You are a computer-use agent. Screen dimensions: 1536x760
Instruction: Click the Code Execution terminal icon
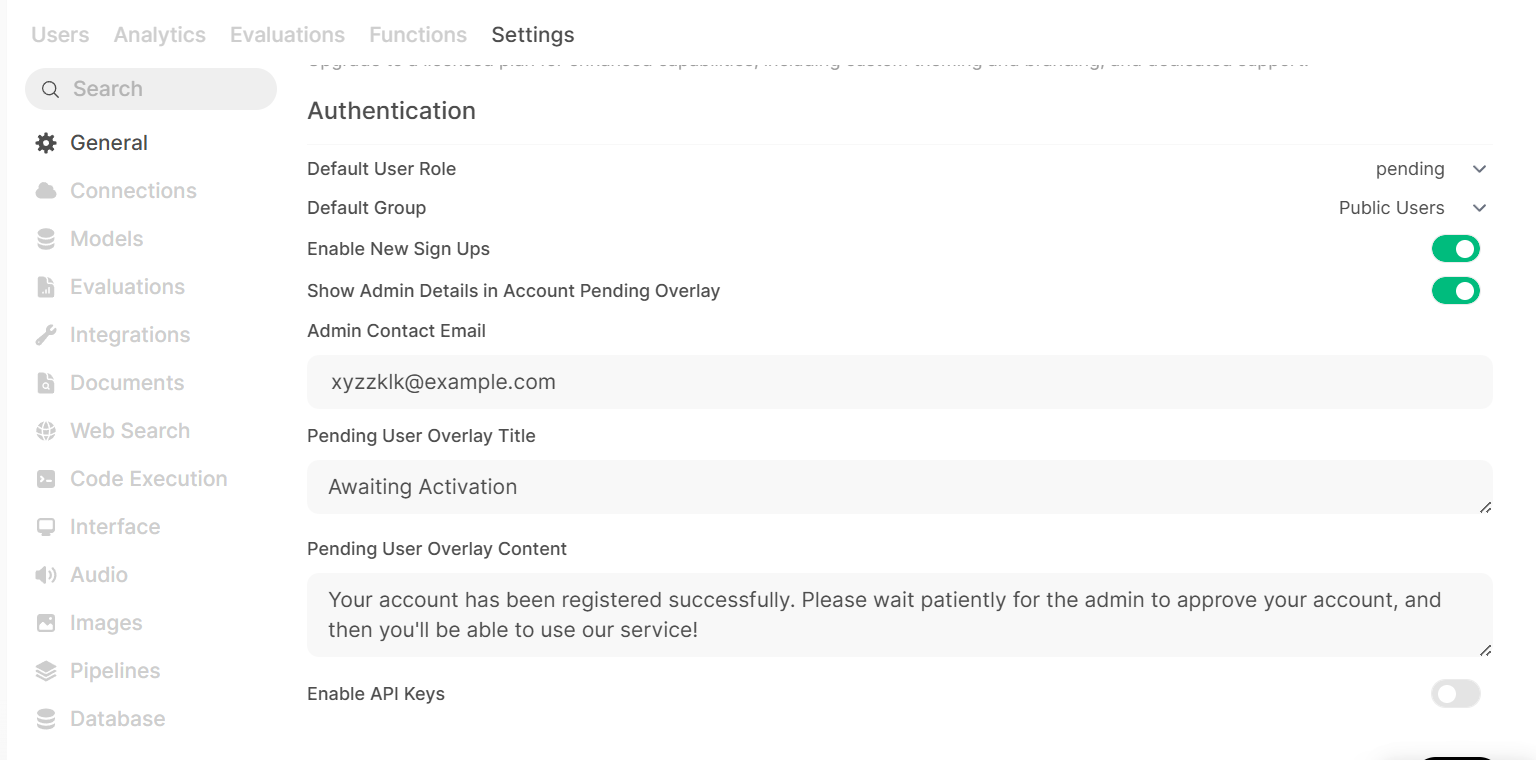coord(46,479)
